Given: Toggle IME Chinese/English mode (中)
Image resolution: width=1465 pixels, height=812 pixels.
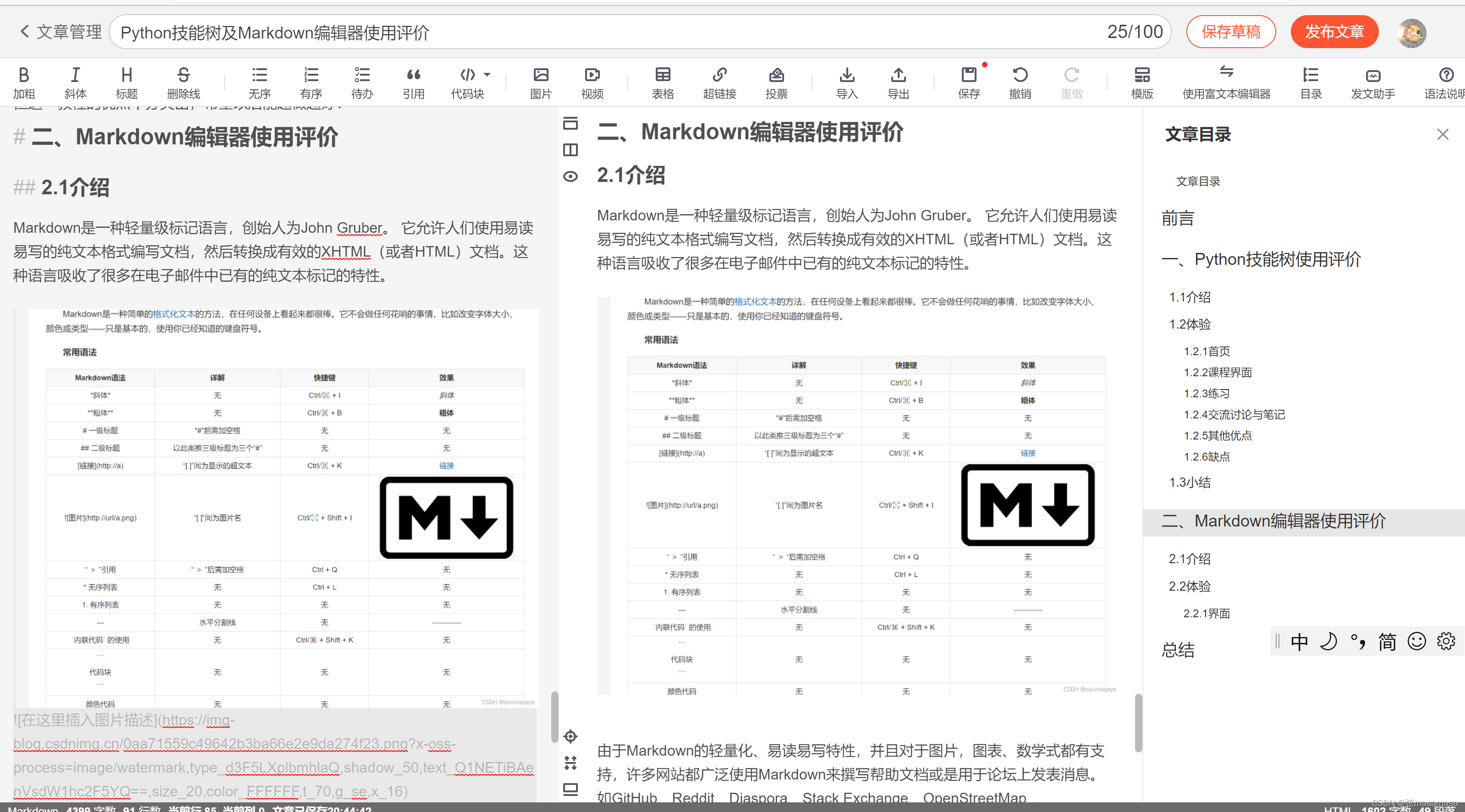Looking at the screenshot, I should pos(1299,642).
